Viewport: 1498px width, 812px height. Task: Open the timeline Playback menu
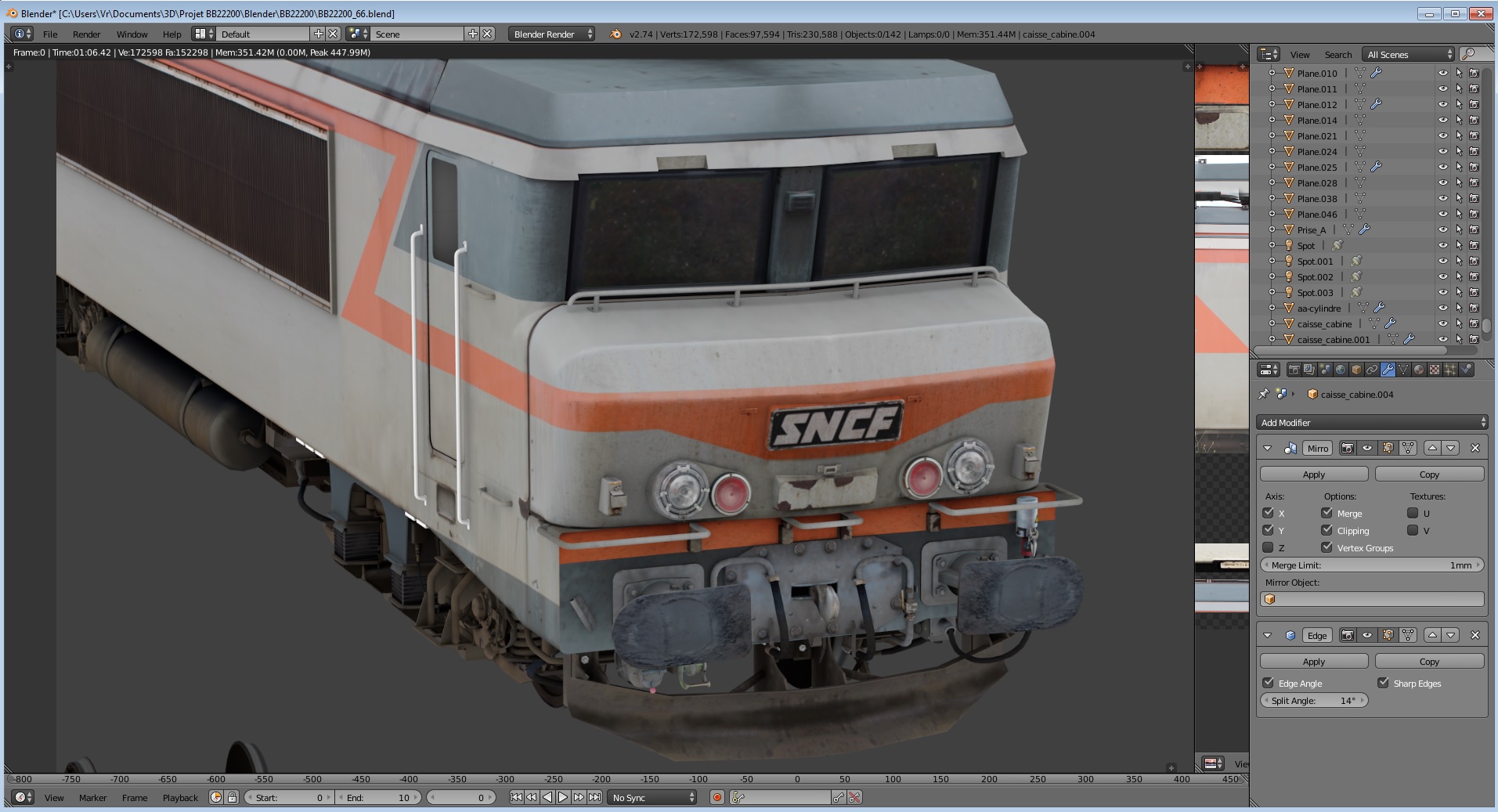click(x=180, y=797)
